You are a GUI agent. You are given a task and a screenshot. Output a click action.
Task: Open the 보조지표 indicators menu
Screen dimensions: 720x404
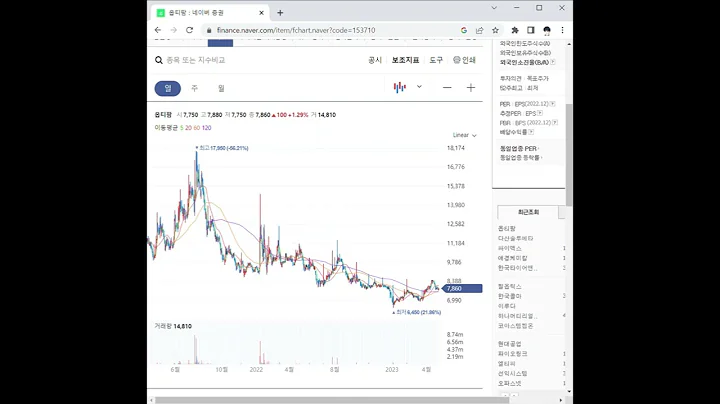click(x=405, y=60)
